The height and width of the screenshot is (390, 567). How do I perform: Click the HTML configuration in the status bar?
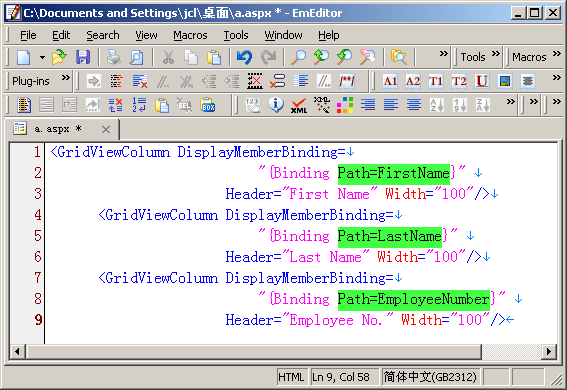pos(291,377)
